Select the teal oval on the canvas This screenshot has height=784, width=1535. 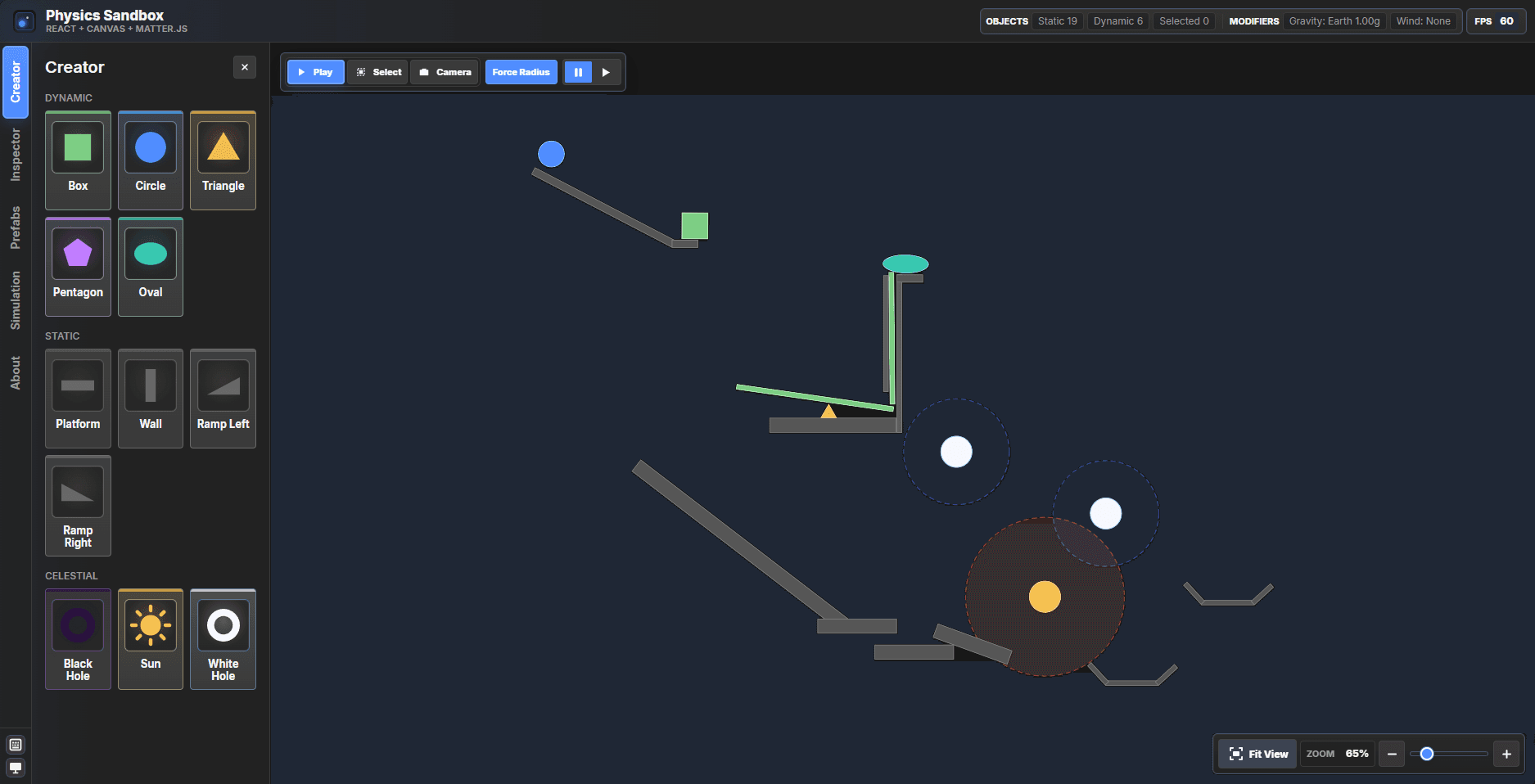point(905,264)
